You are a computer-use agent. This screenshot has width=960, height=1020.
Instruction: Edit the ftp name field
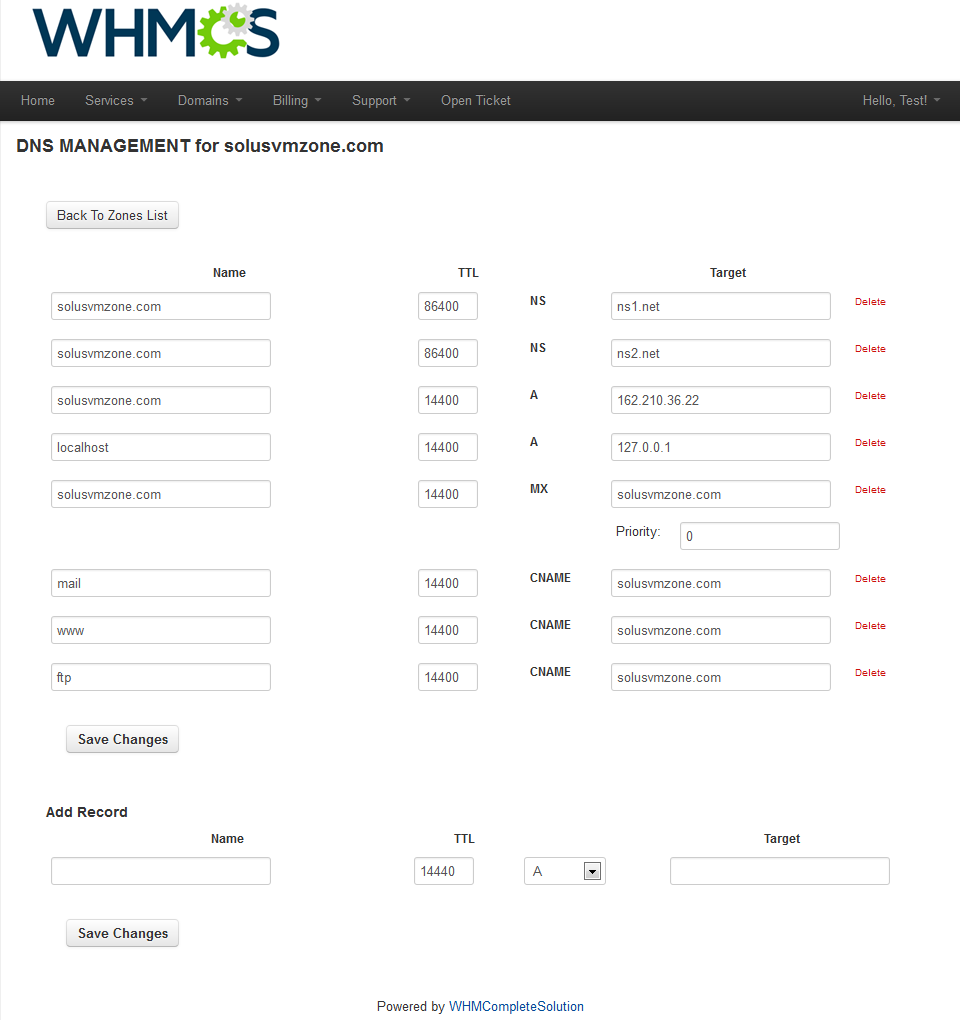161,677
